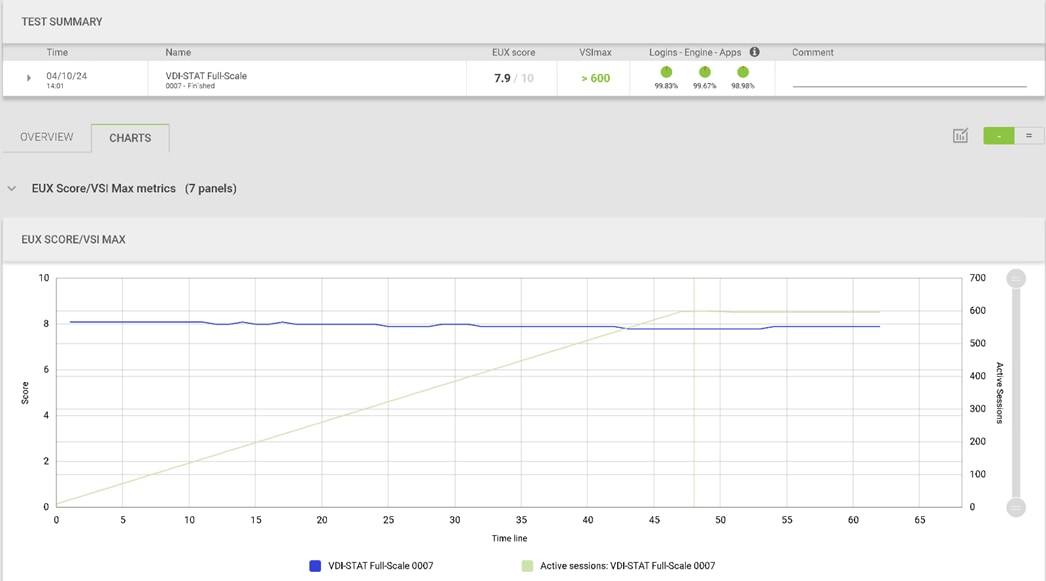Click the bottom handle of the vertical range slider

coord(1016,508)
